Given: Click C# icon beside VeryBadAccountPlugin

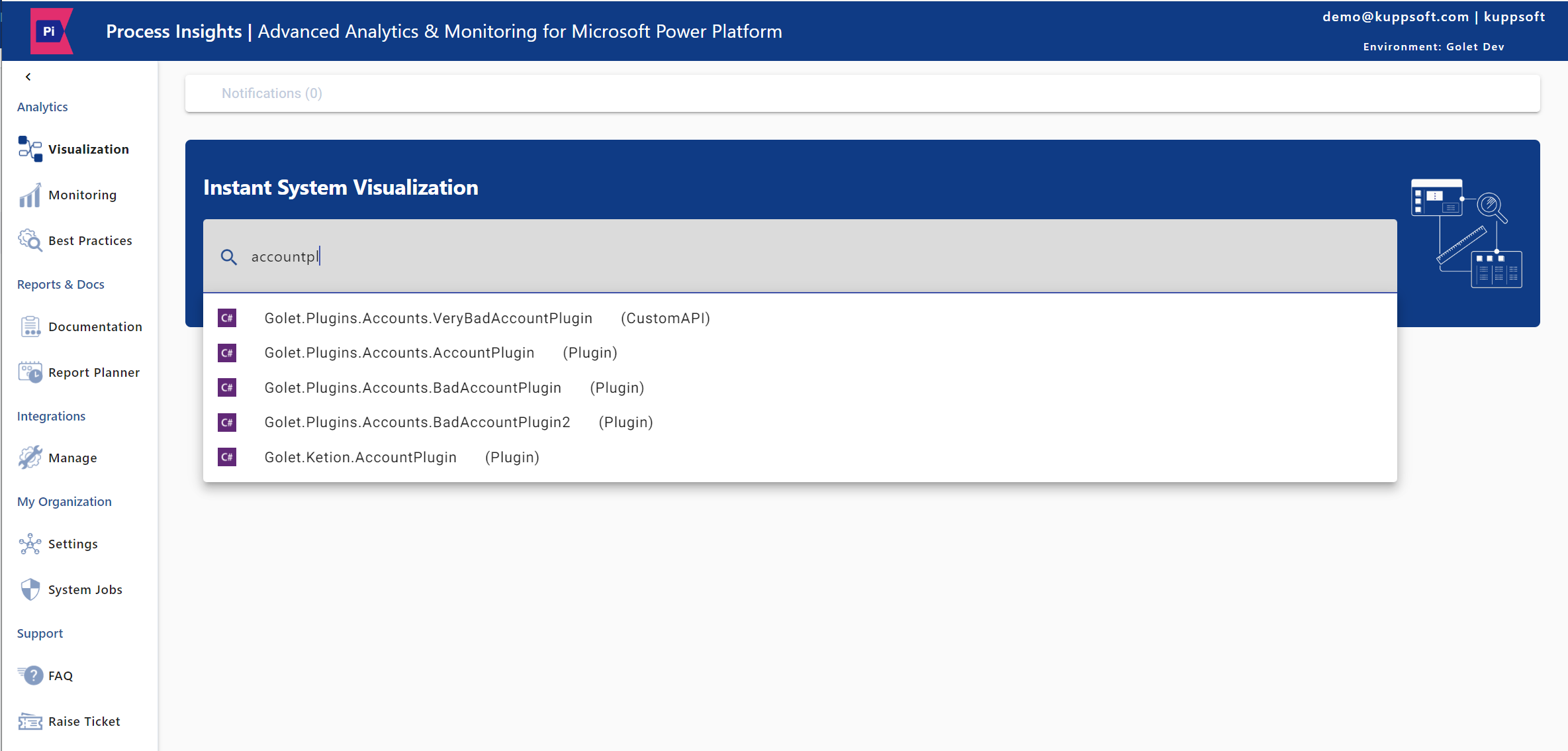Looking at the screenshot, I should click(x=227, y=319).
